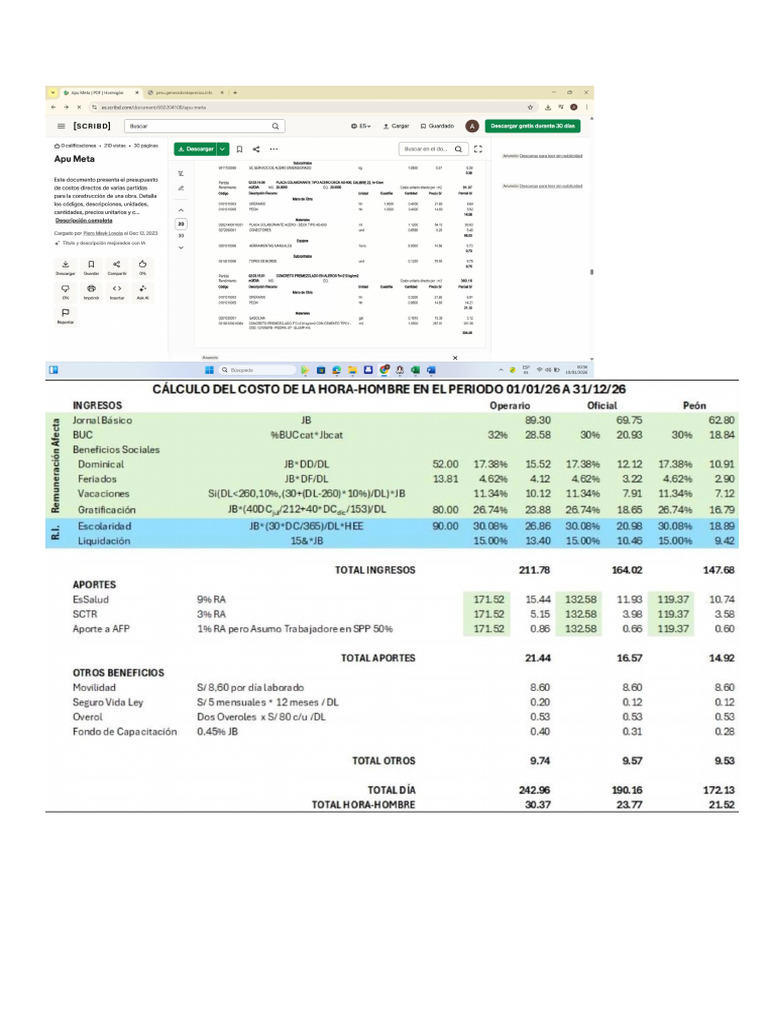Open the Windows Start menu
Viewport: 768px width, 1024px height.
(209, 370)
